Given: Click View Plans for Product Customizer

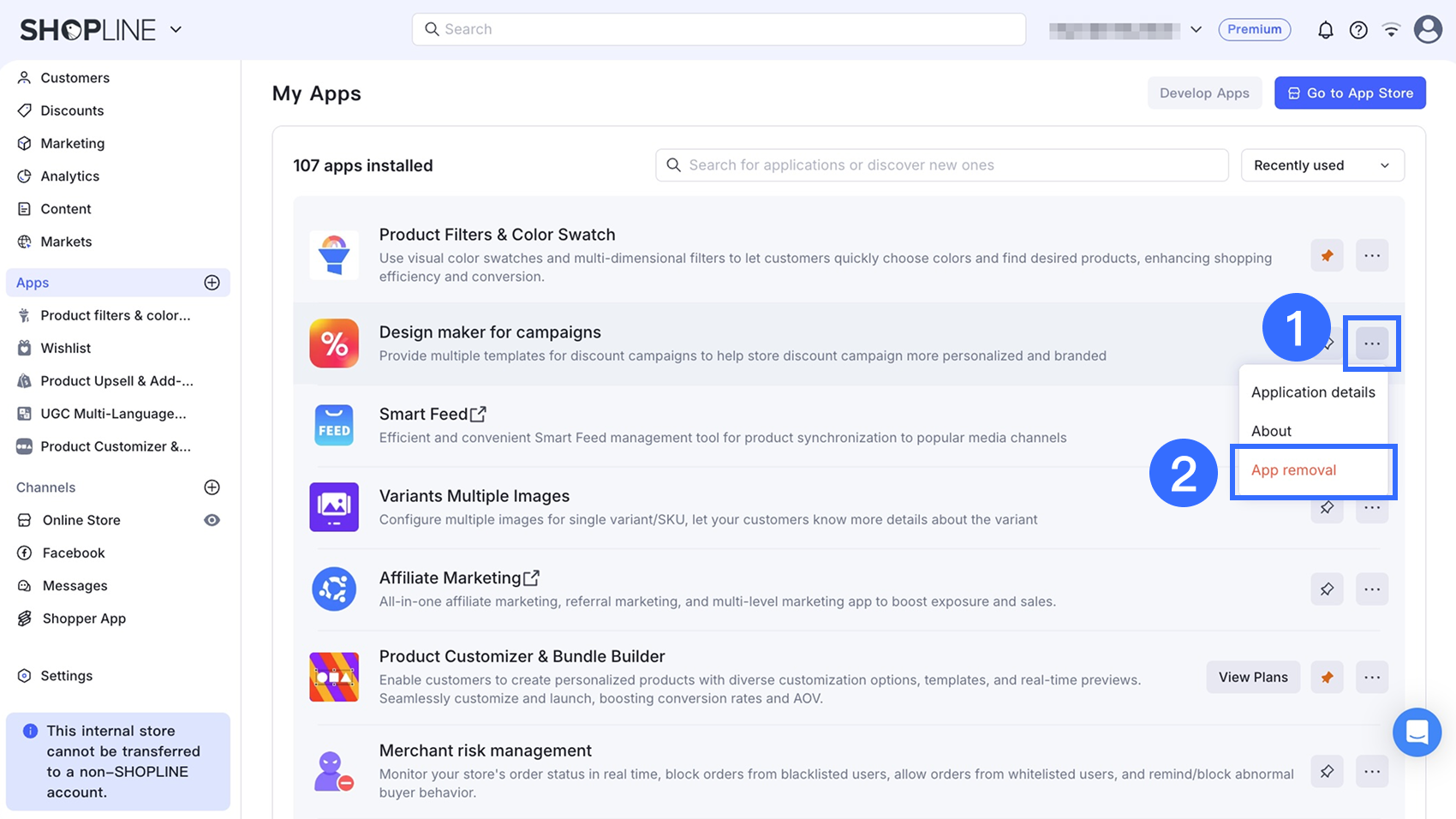Looking at the screenshot, I should [x=1253, y=677].
